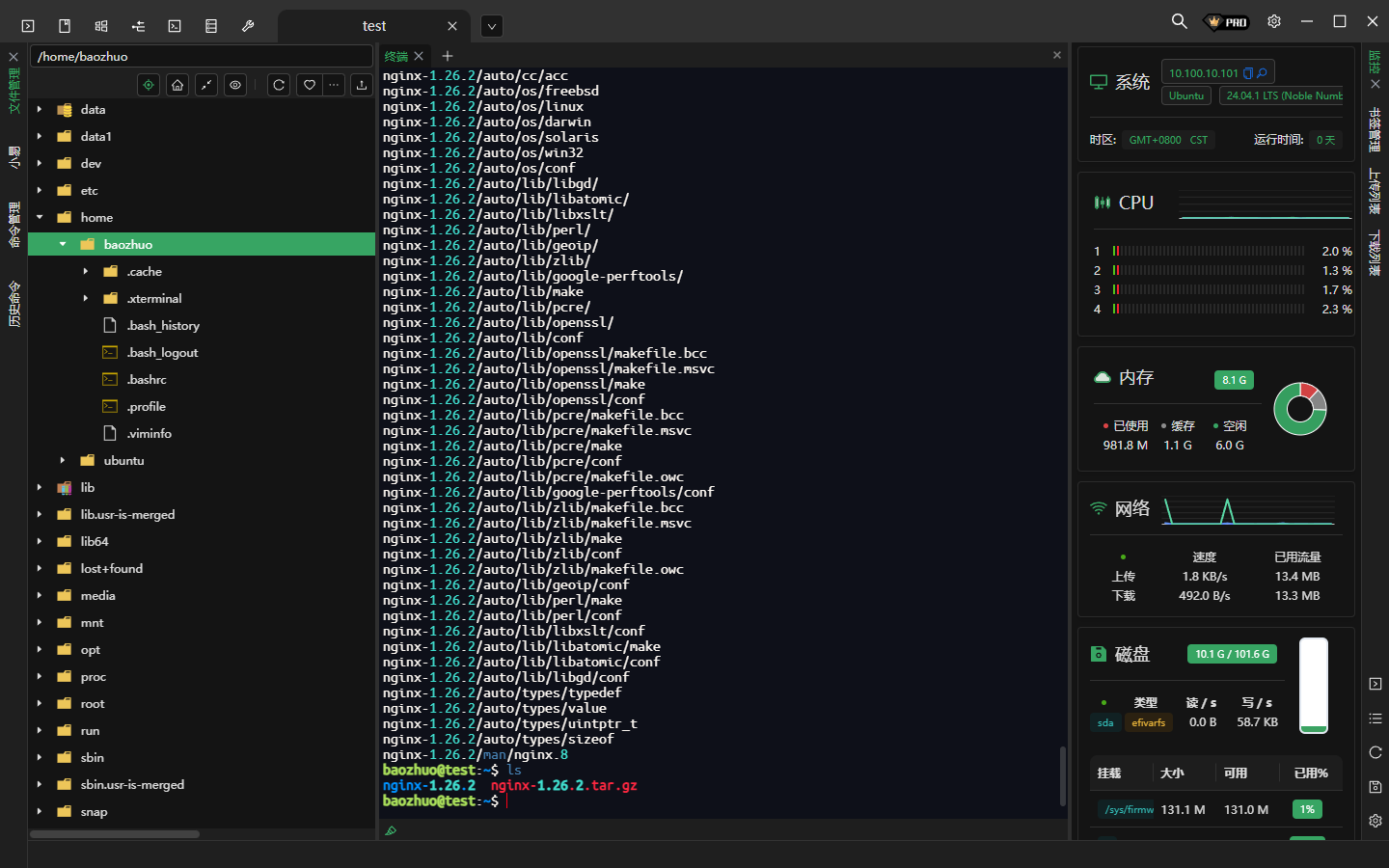Click the 8.1 G memory badge
The width and height of the screenshot is (1389, 868).
pos(1234,380)
